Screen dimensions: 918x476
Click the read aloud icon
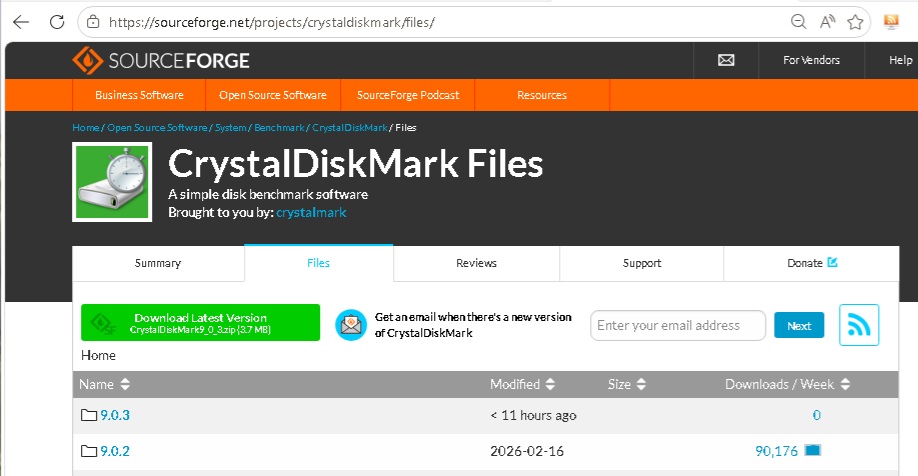pyautogui.click(x=827, y=22)
